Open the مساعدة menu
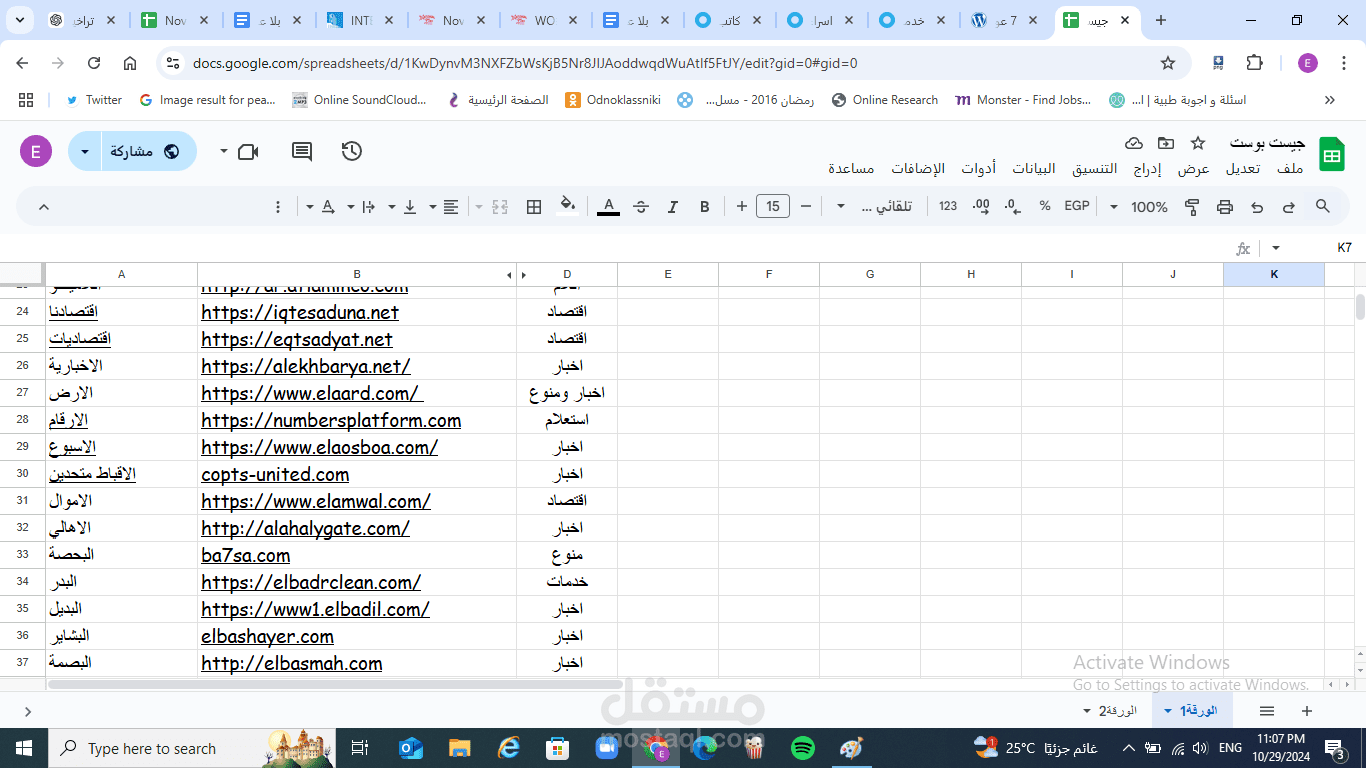The width and height of the screenshot is (1366, 768). coord(851,169)
